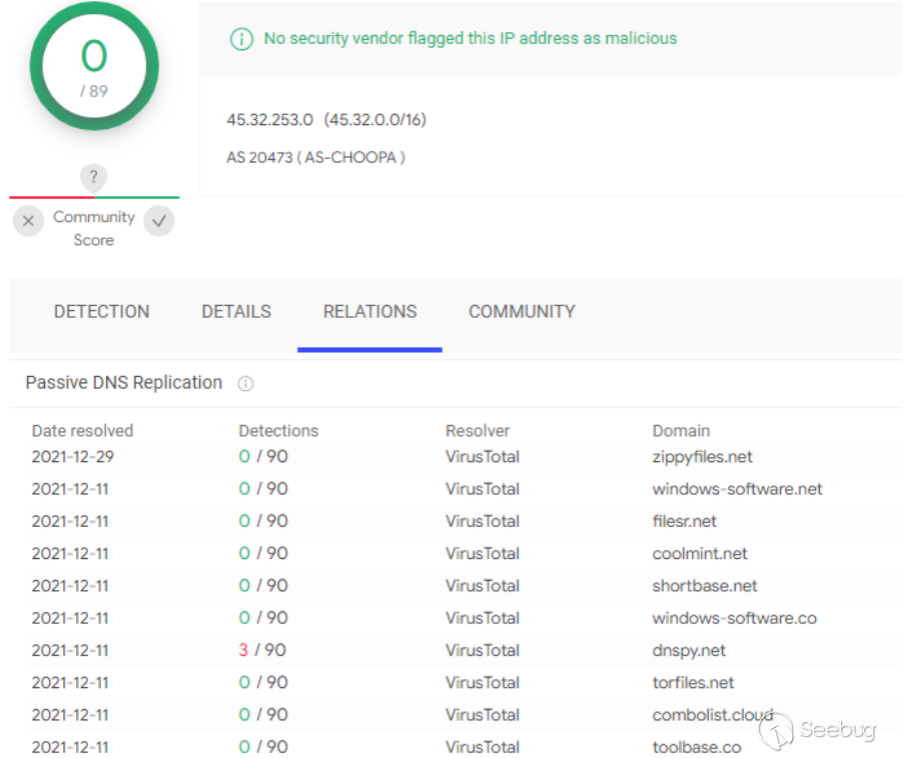Switch to the DETAILS tab
904x758 pixels.
(236, 312)
